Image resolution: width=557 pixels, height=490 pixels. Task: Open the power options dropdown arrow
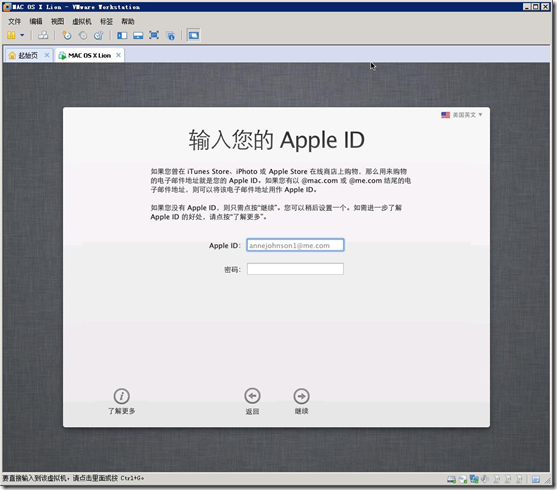(22, 35)
